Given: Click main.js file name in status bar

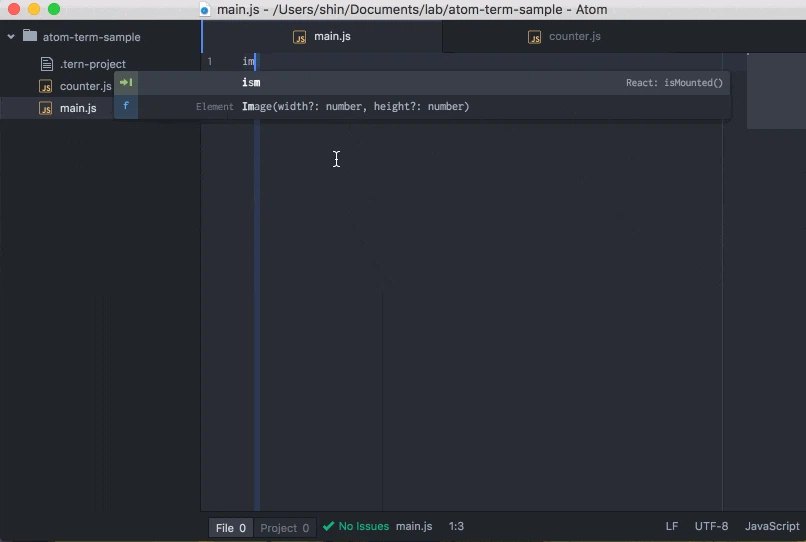Looking at the screenshot, I should [414, 526].
